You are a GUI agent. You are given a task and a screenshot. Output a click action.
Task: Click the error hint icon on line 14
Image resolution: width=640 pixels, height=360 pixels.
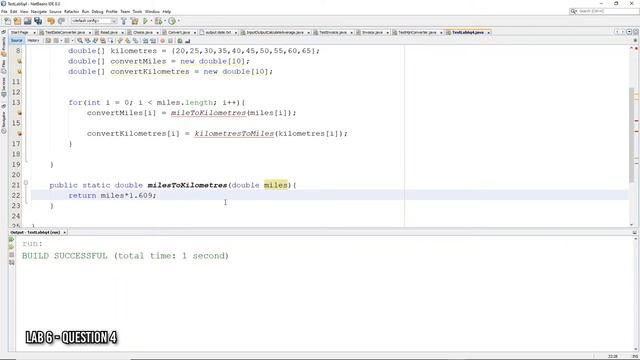[19, 113]
